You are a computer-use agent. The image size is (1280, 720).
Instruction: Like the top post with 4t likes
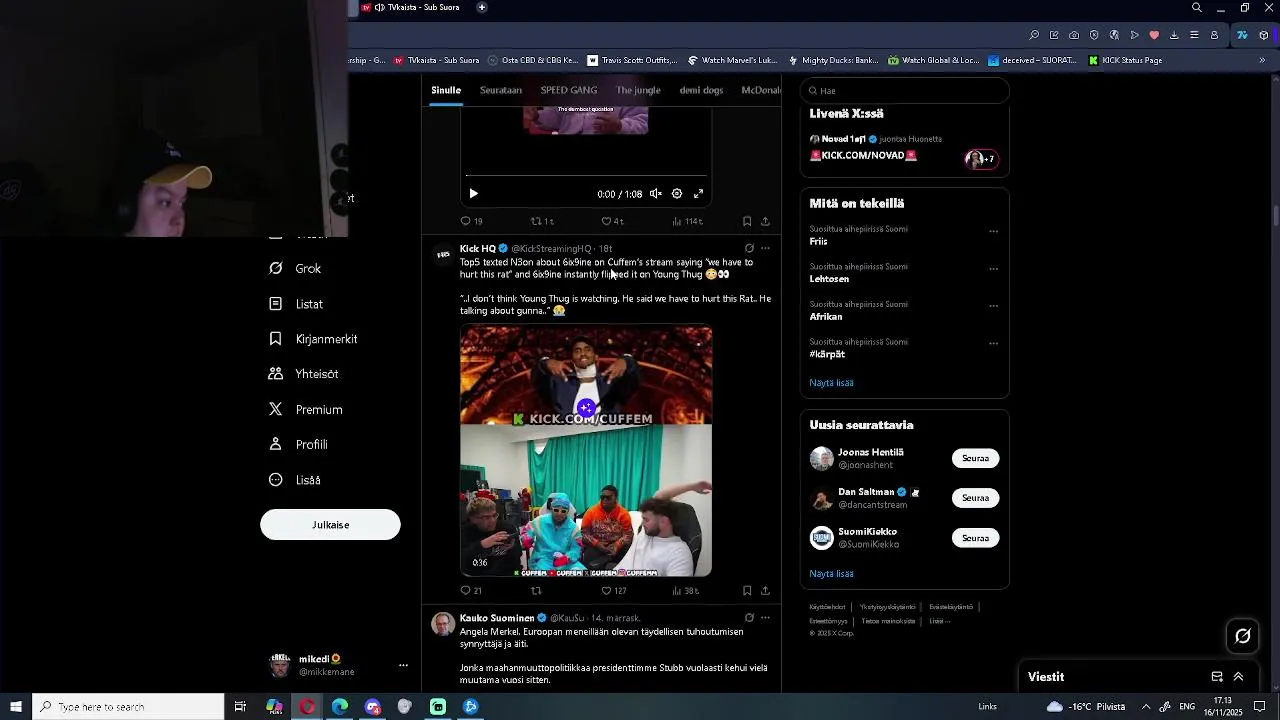(612, 221)
